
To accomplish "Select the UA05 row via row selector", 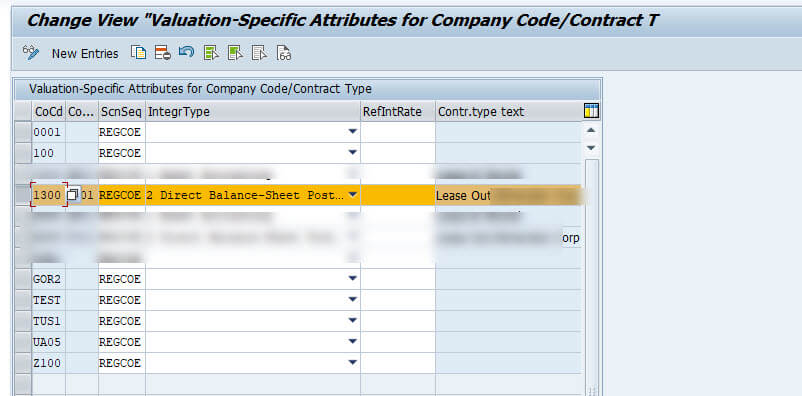I will (23, 342).
